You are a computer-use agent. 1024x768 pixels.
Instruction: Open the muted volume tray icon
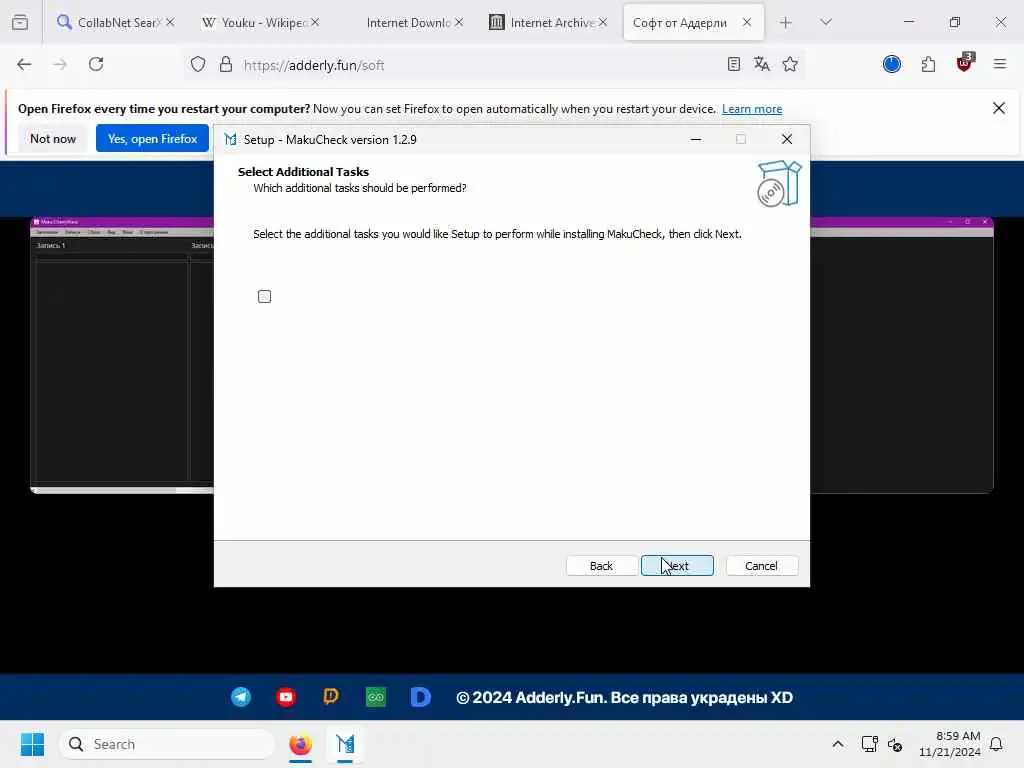(895, 744)
